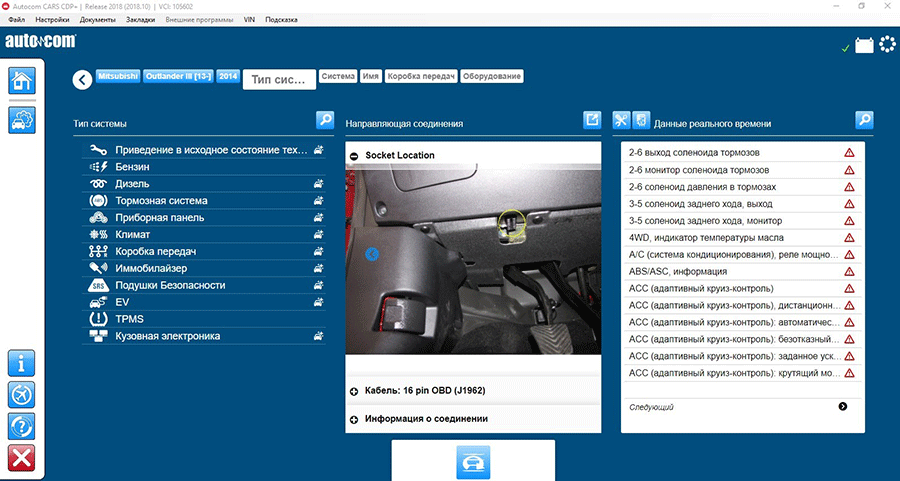Select 3-5 соленоид заднего хода, выход

pos(743,204)
